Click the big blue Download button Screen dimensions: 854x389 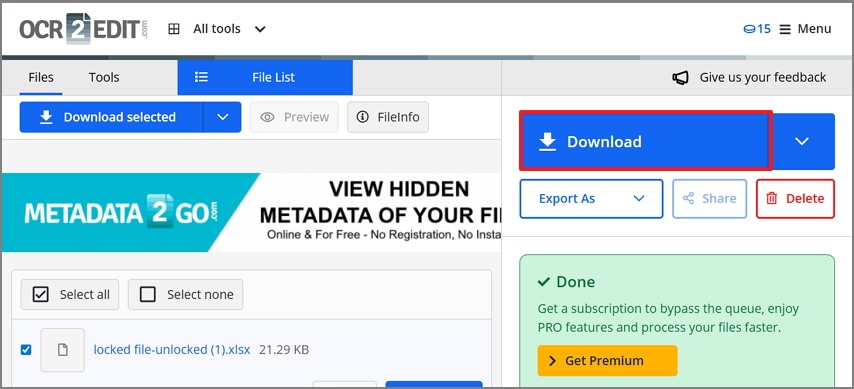click(646, 142)
